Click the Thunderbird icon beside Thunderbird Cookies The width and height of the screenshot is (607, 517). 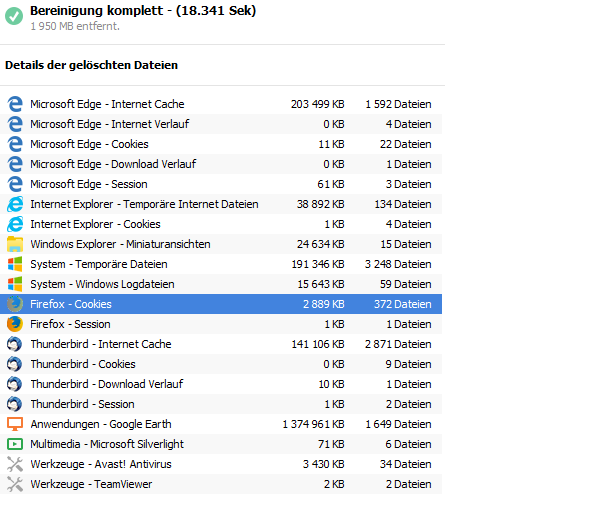point(15,364)
